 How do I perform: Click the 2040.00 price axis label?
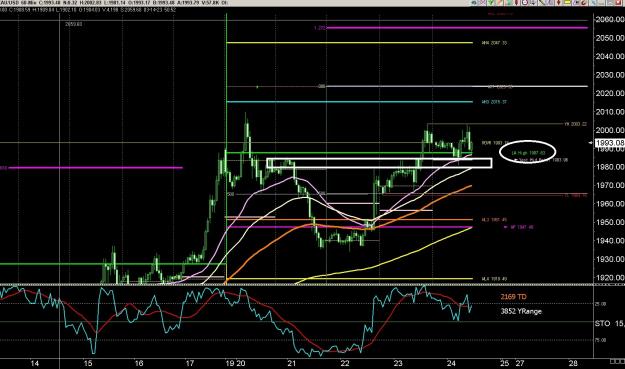[610, 56]
